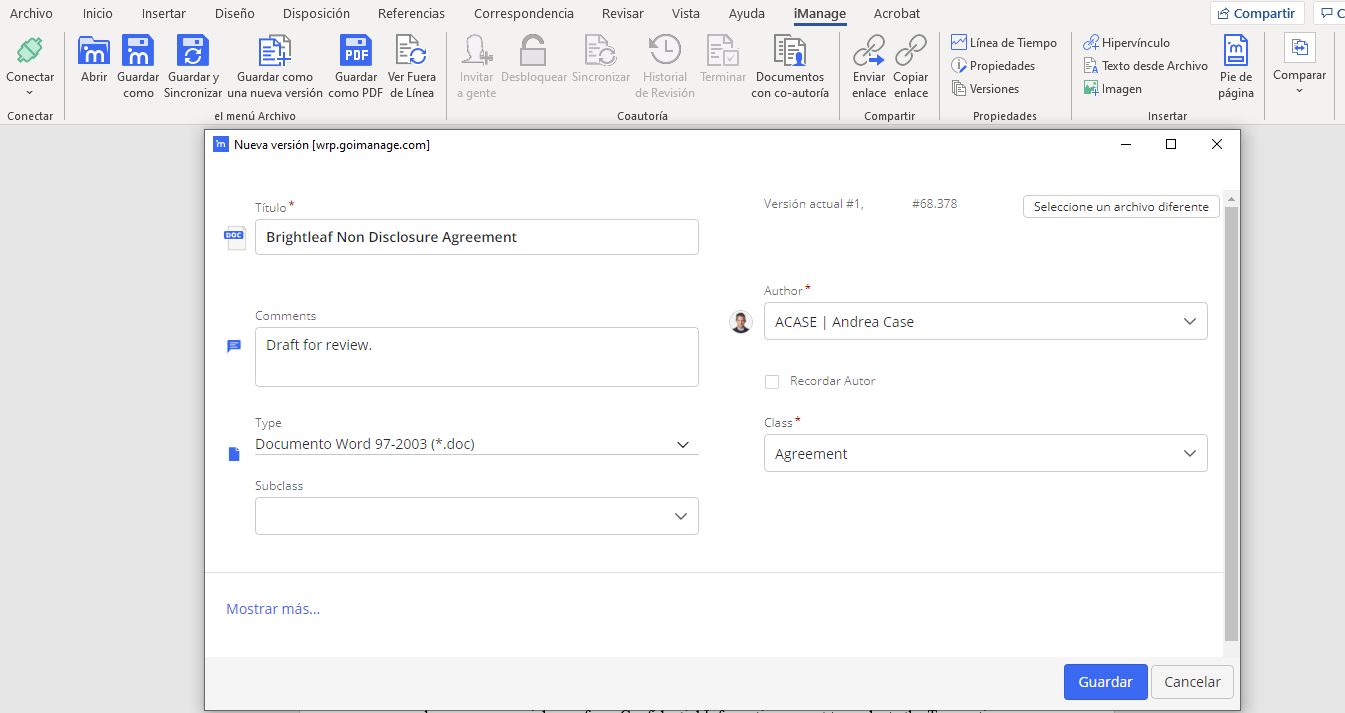Screen dimensions: 1345x713
Task: Switch to the Revisar ribbon tab
Action: coord(622,14)
